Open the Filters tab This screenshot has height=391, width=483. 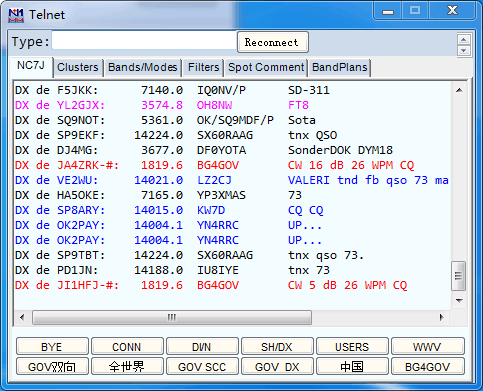[203, 67]
